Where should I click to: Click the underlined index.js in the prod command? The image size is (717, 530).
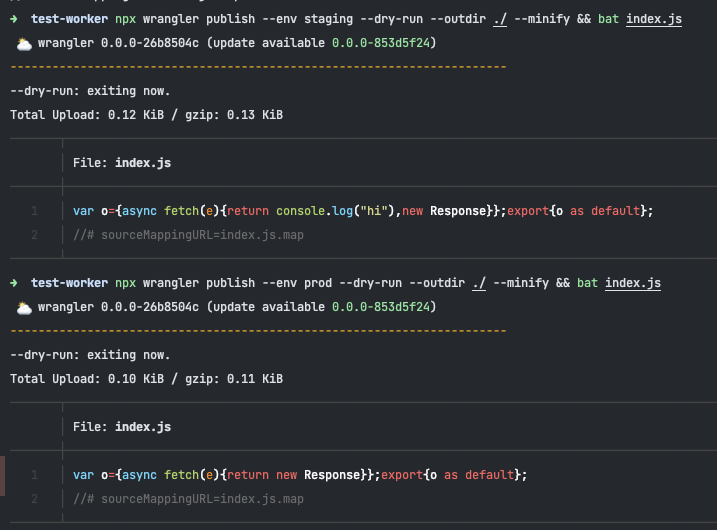tap(633, 284)
